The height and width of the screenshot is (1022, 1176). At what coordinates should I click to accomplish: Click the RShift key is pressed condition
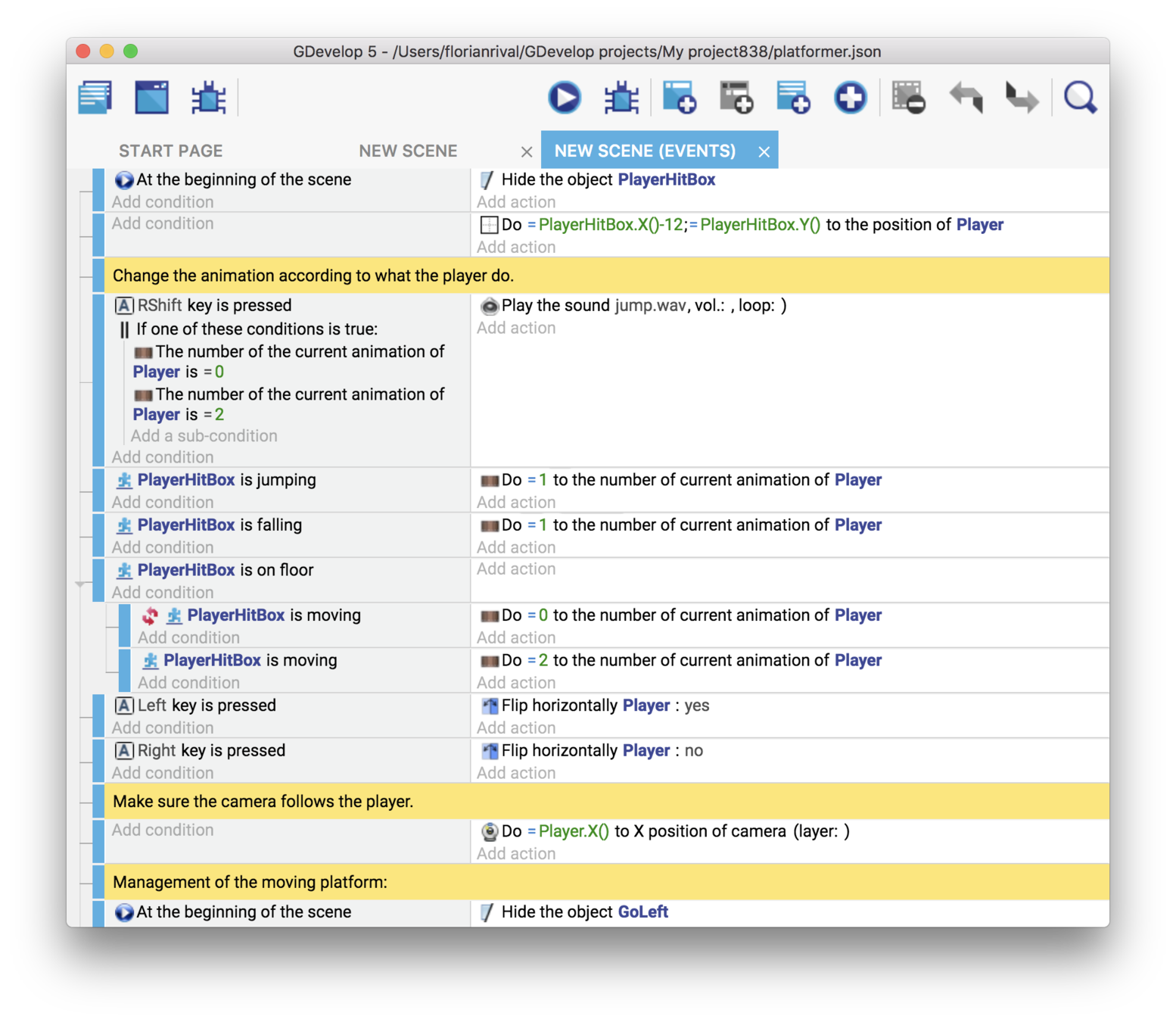tap(203, 305)
